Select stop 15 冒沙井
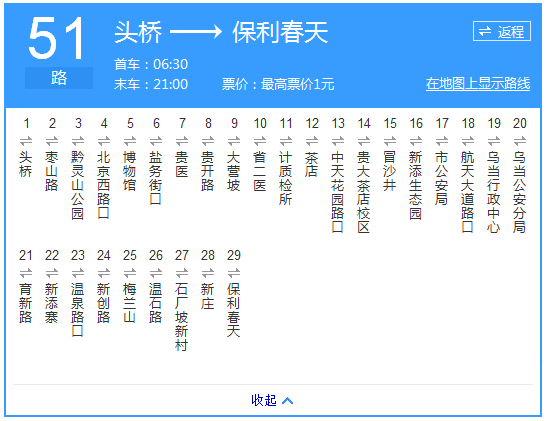 [390, 171]
